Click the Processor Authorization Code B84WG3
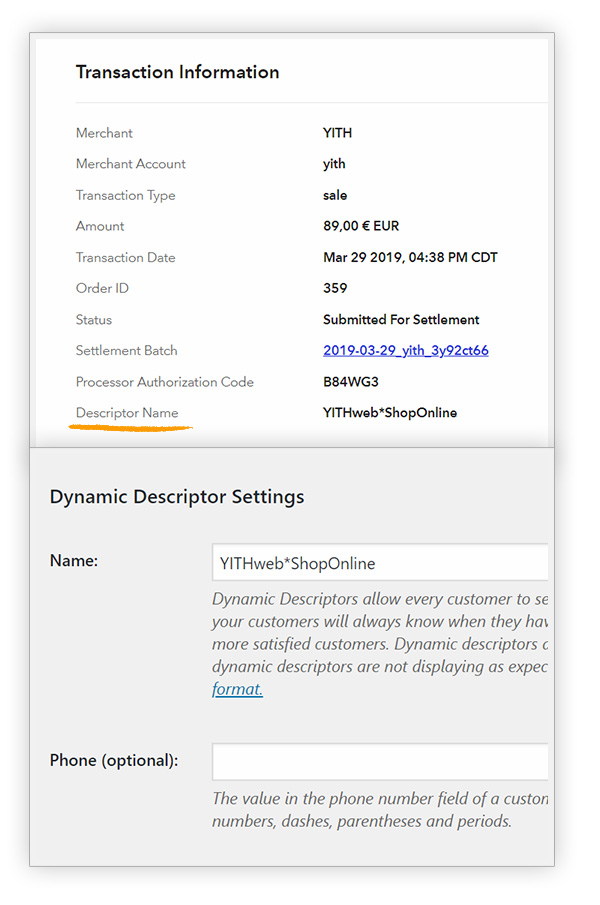The image size is (600, 905). 350,382
